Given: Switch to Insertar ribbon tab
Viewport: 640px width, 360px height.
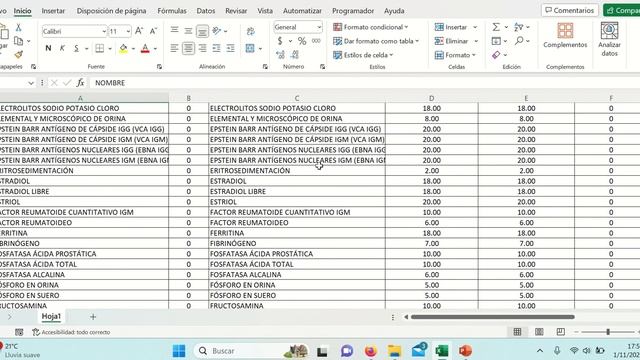Looking at the screenshot, I should 53,11.
